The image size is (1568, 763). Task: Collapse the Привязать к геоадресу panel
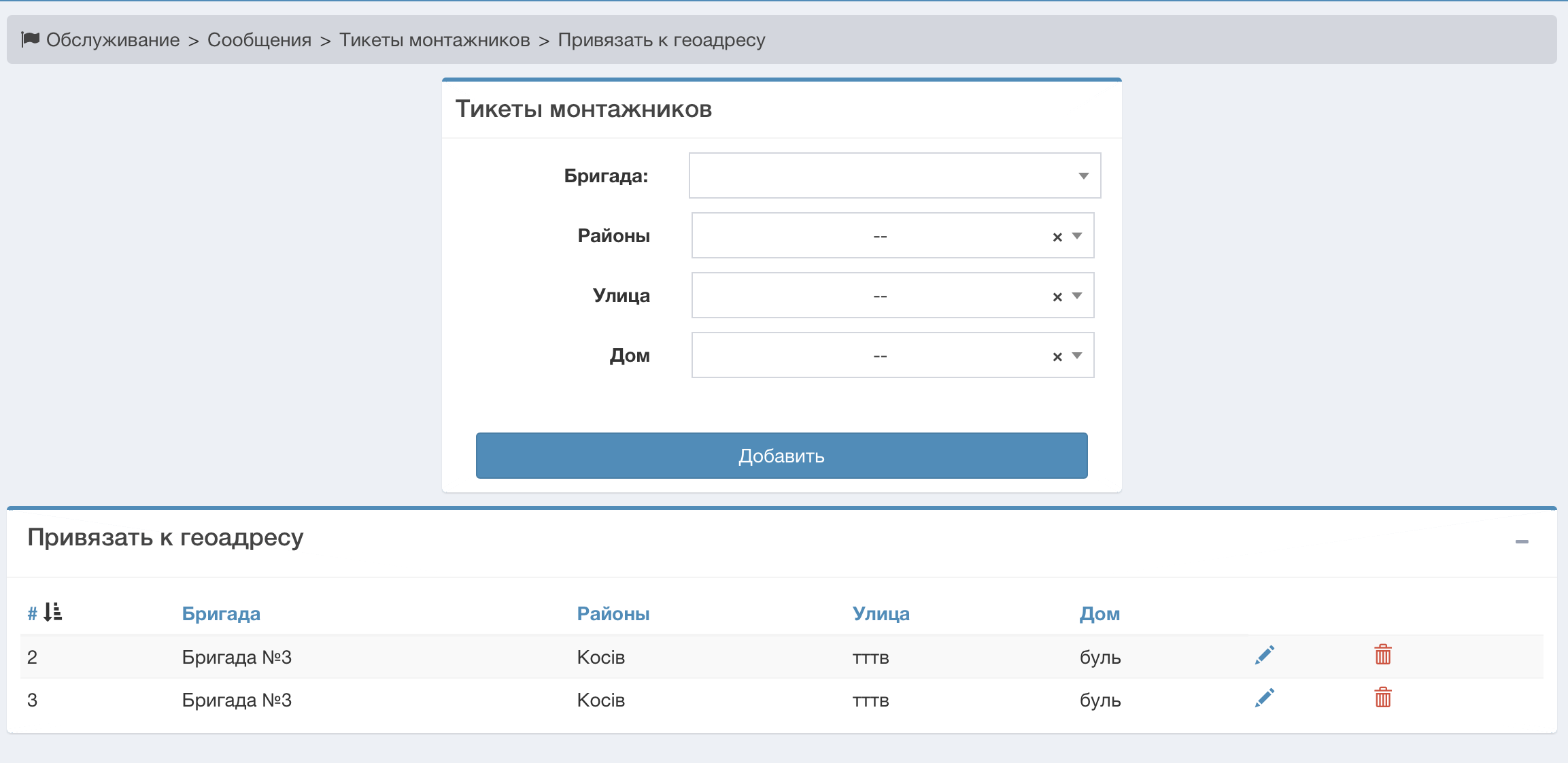pyautogui.click(x=1522, y=542)
